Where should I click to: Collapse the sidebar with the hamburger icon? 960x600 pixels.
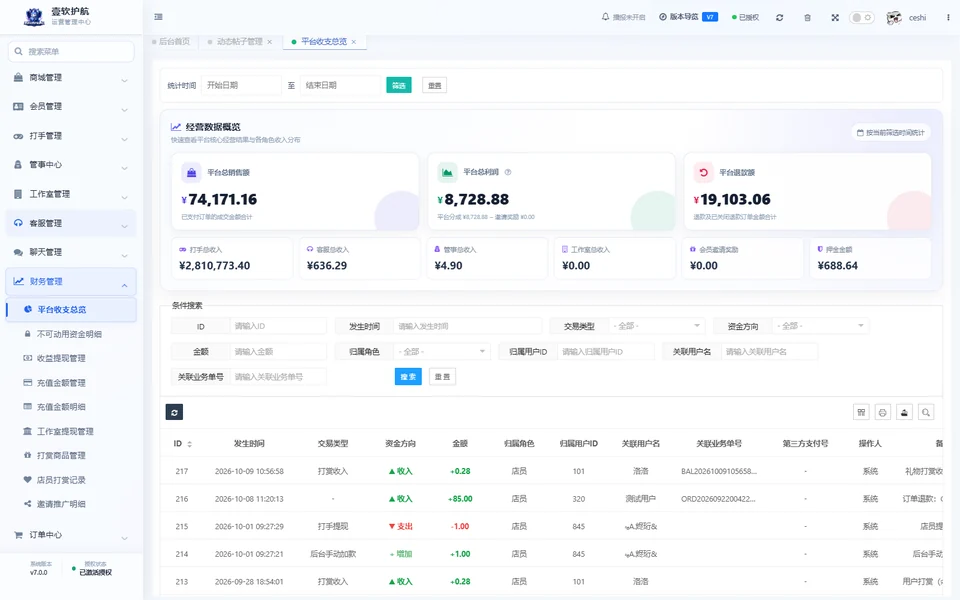pos(159,17)
